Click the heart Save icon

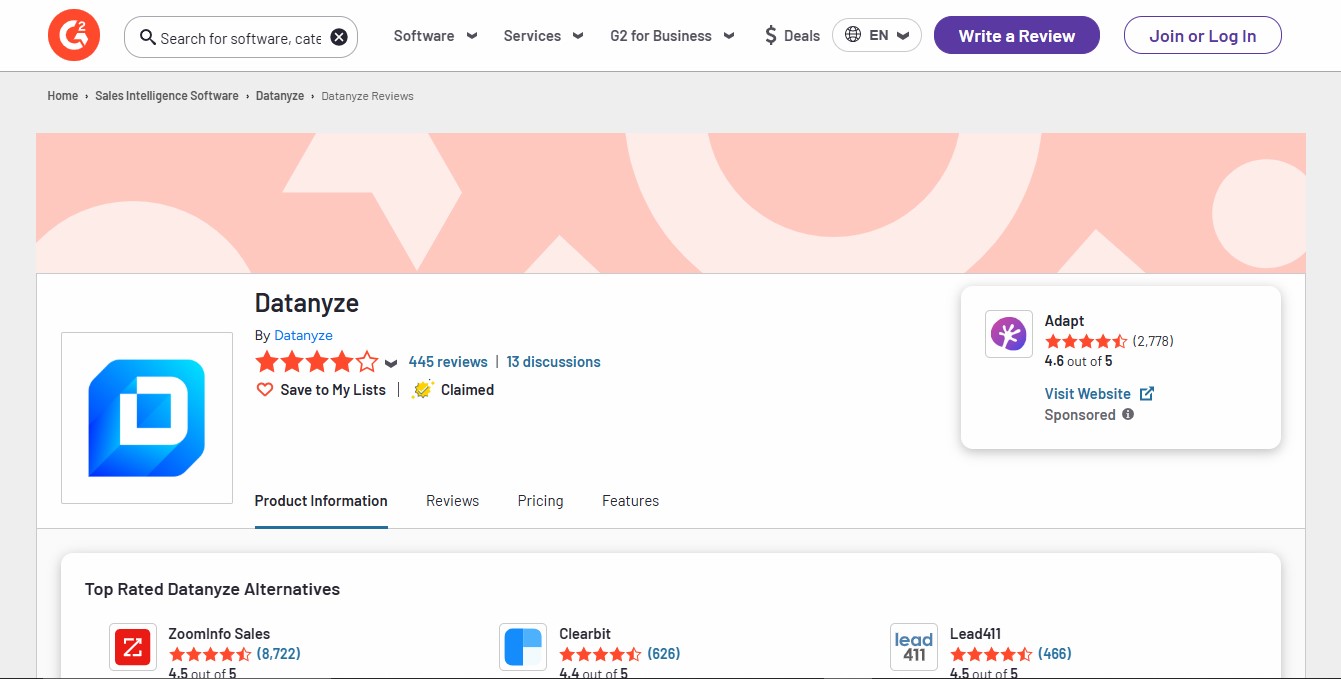(265, 390)
